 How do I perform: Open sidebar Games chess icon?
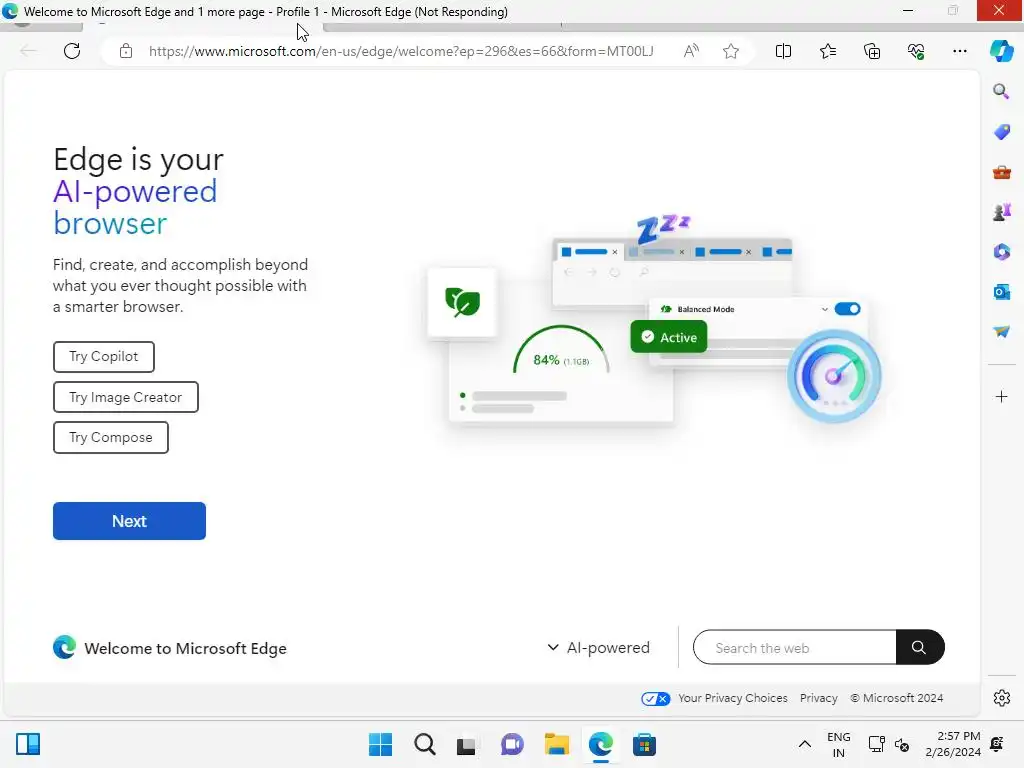(1001, 212)
